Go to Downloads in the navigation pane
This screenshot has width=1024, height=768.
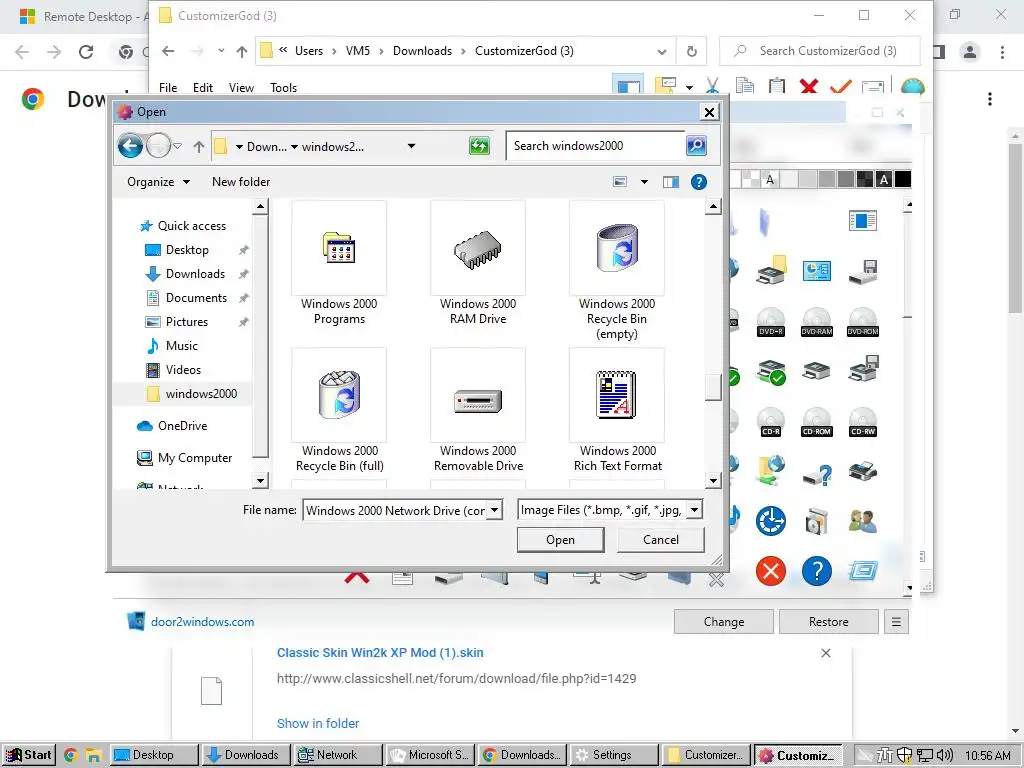click(185, 274)
